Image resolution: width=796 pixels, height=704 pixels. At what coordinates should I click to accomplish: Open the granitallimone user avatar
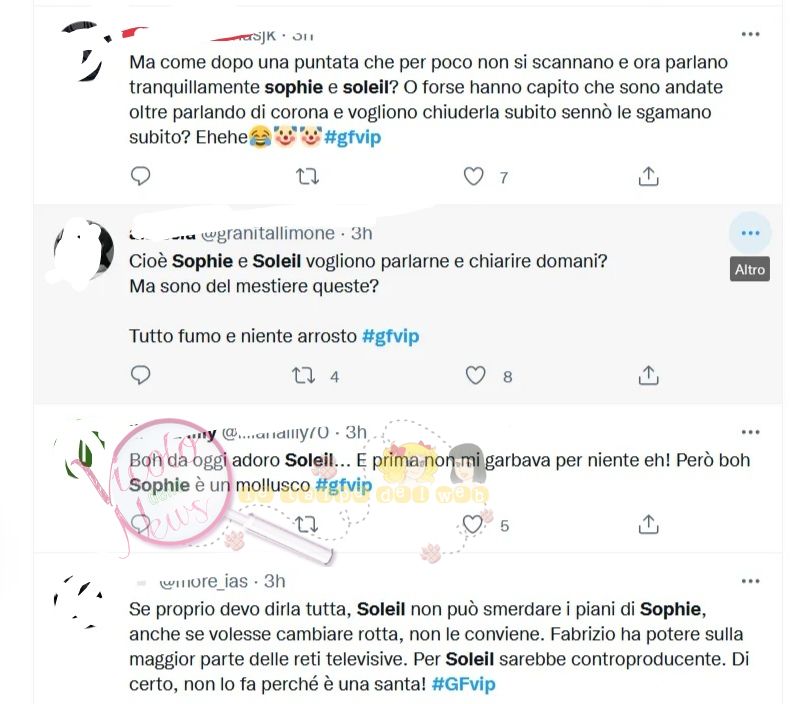pos(83,252)
